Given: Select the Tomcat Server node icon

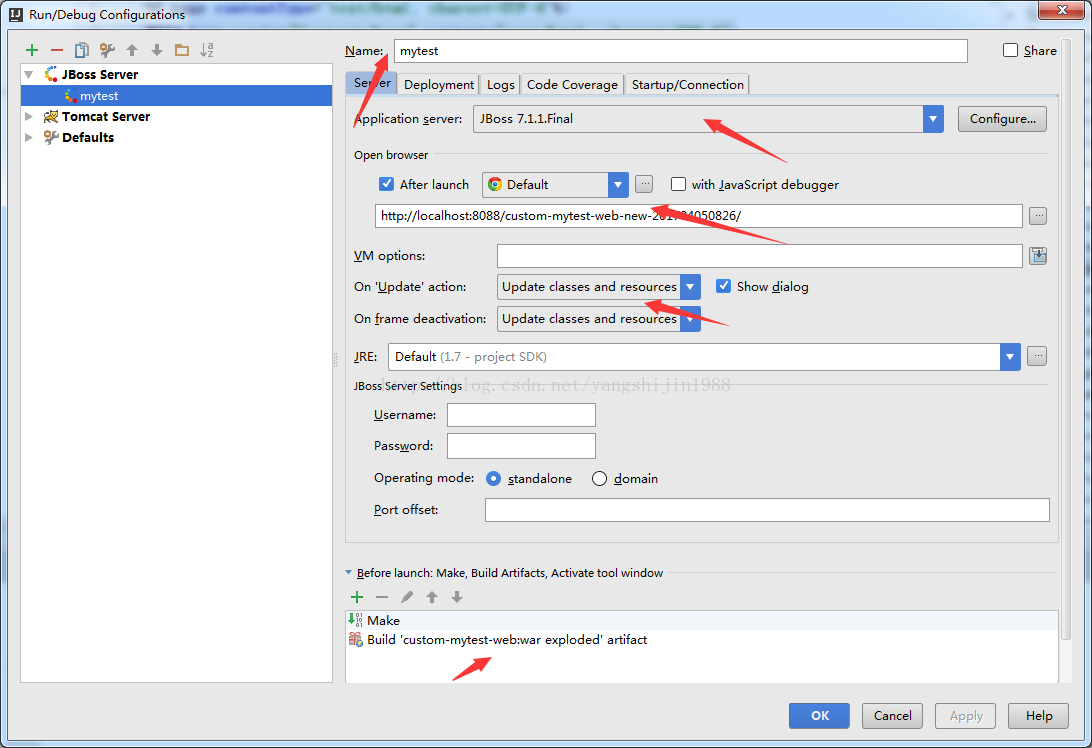Looking at the screenshot, I should pos(50,116).
